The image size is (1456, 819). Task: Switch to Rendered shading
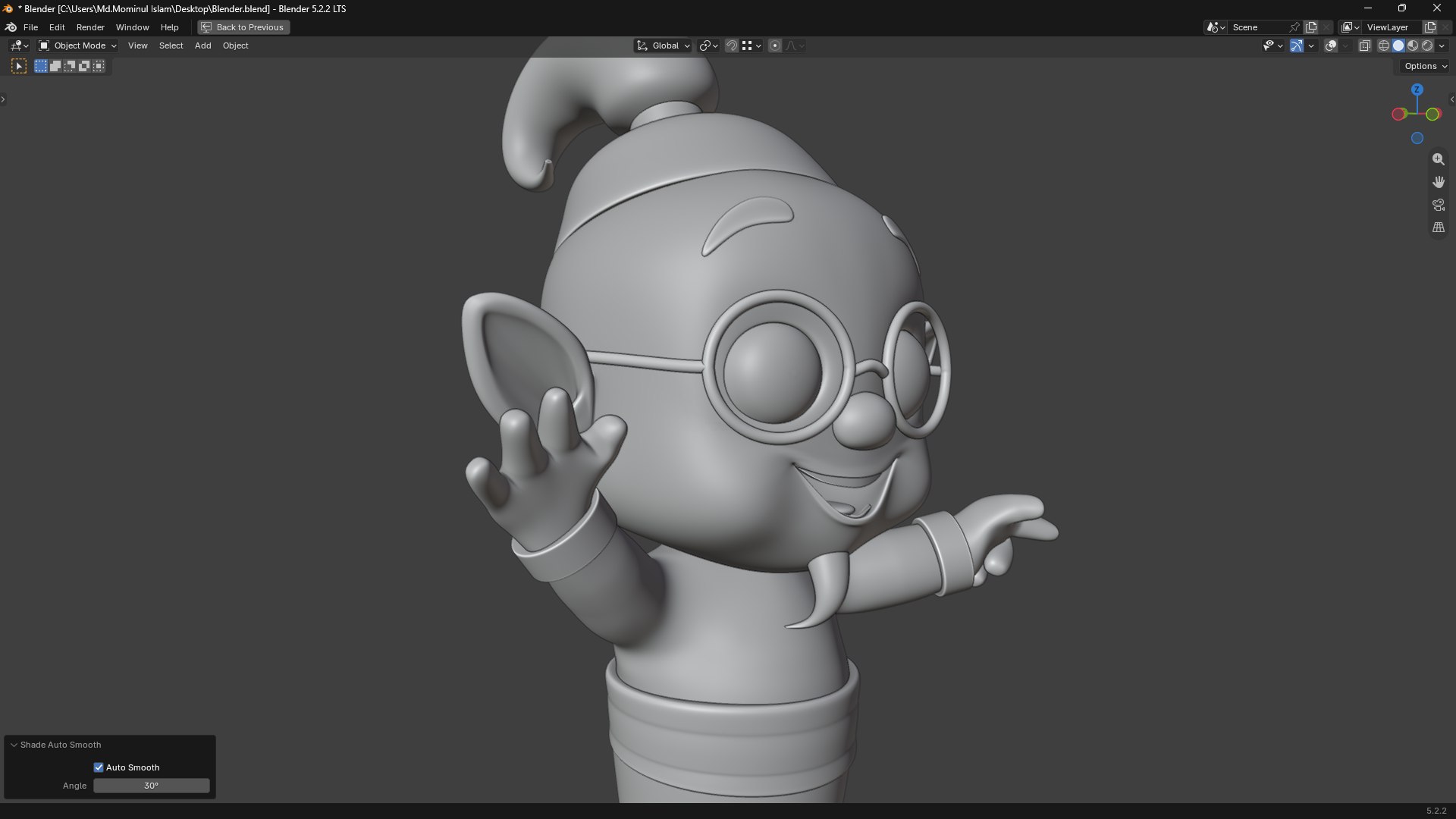coord(1427,46)
